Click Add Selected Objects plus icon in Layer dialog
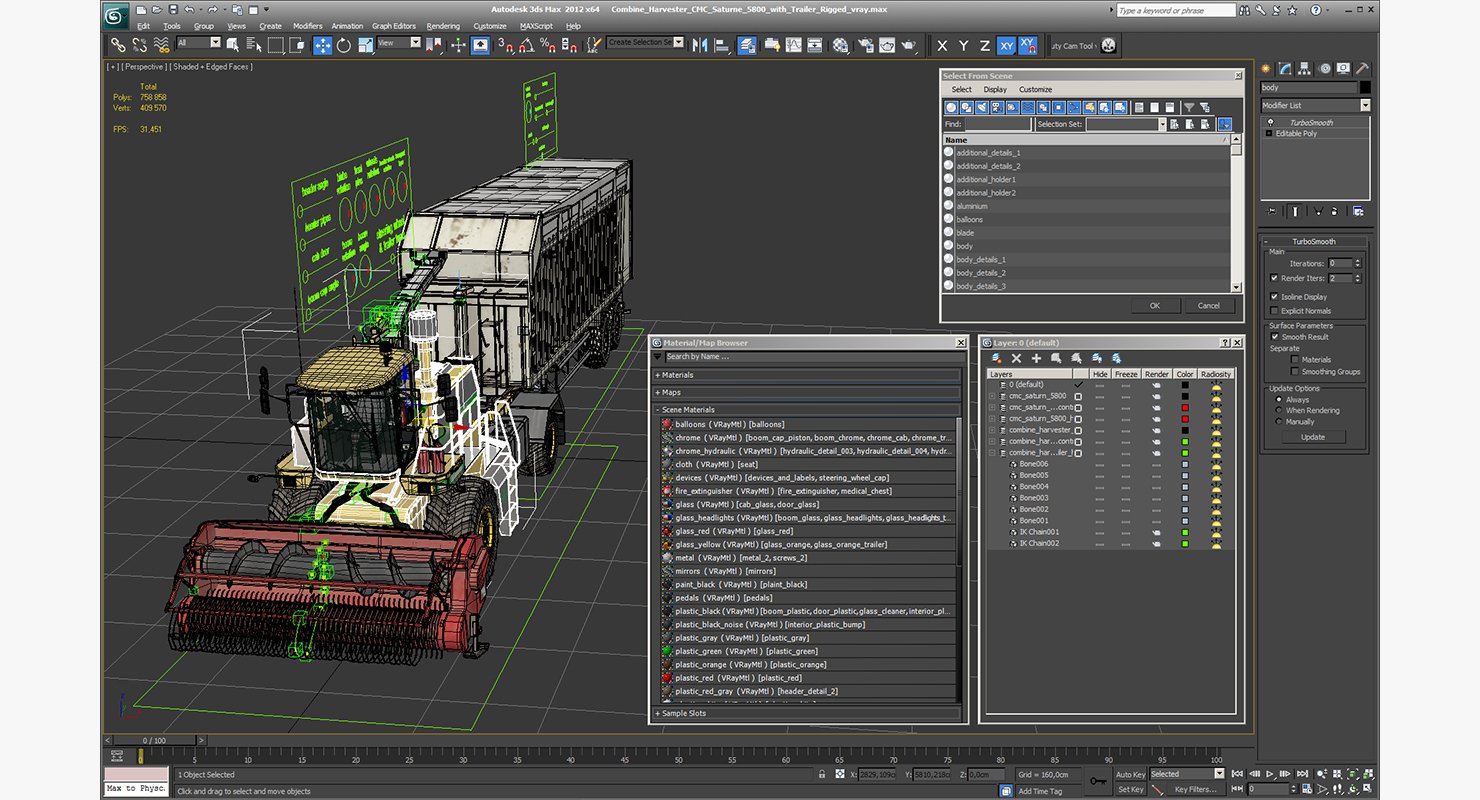The width and height of the screenshot is (1480, 800). pyautogui.click(x=1036, y=358)
